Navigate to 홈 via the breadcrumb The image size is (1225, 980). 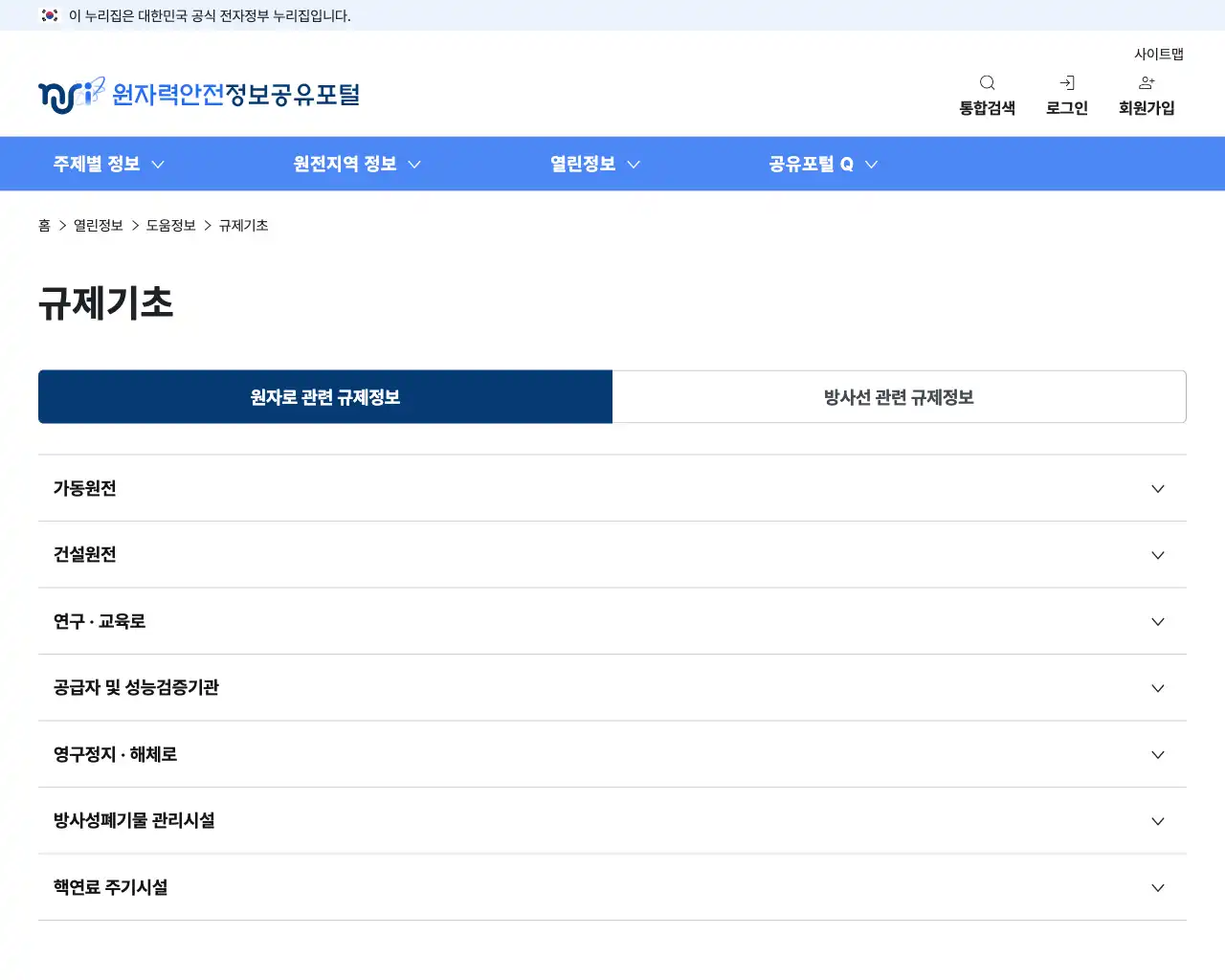(44, 225)
